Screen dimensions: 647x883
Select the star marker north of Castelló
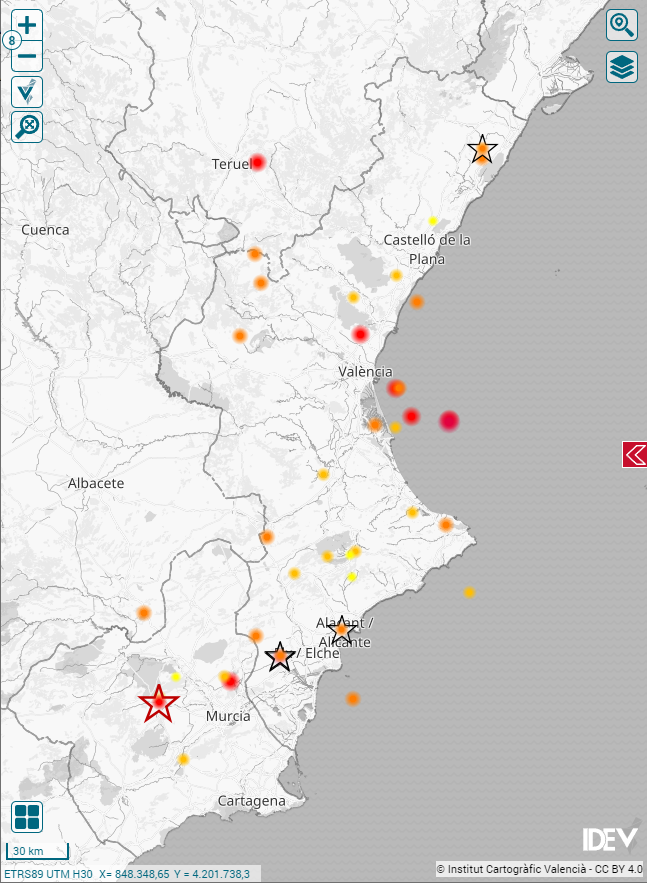coord(483,149)
